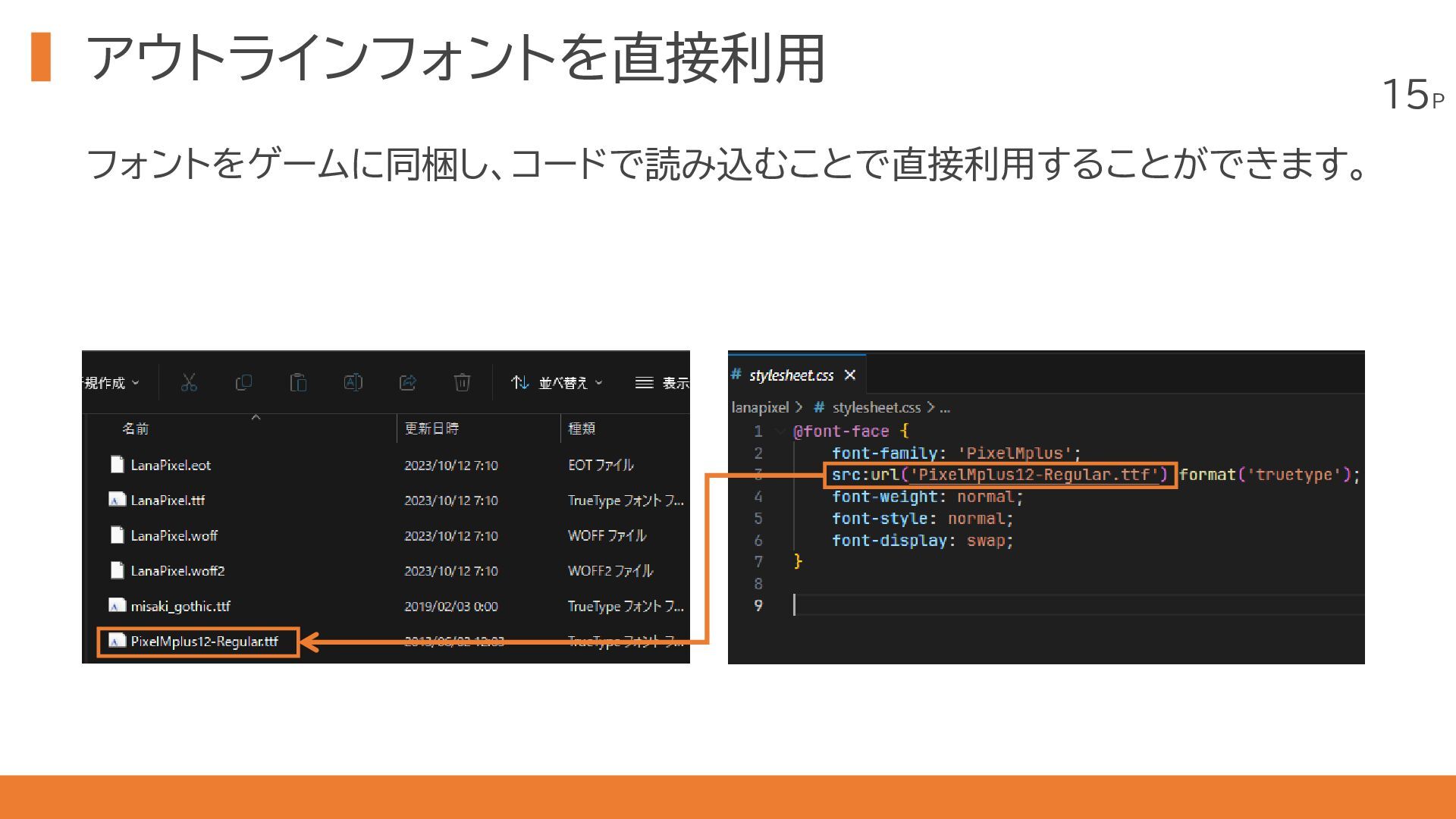The image size is (1456, 819).
Task: Click the font file icon of misaki_gothic.ttf
Action: [x=117, y=605]
